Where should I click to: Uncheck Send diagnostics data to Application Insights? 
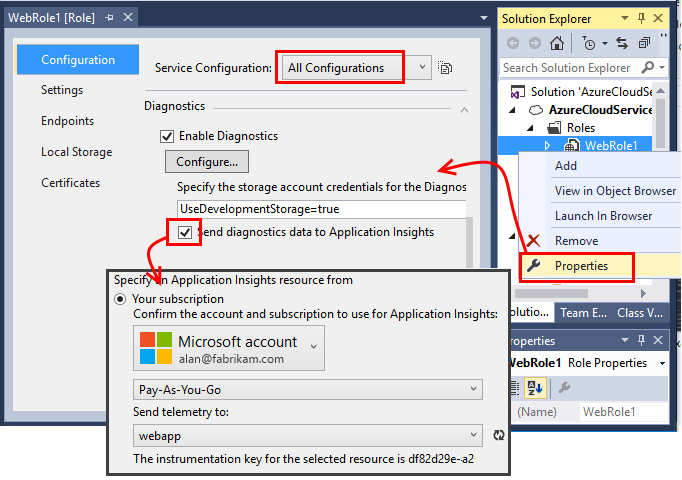click(185, 232)
